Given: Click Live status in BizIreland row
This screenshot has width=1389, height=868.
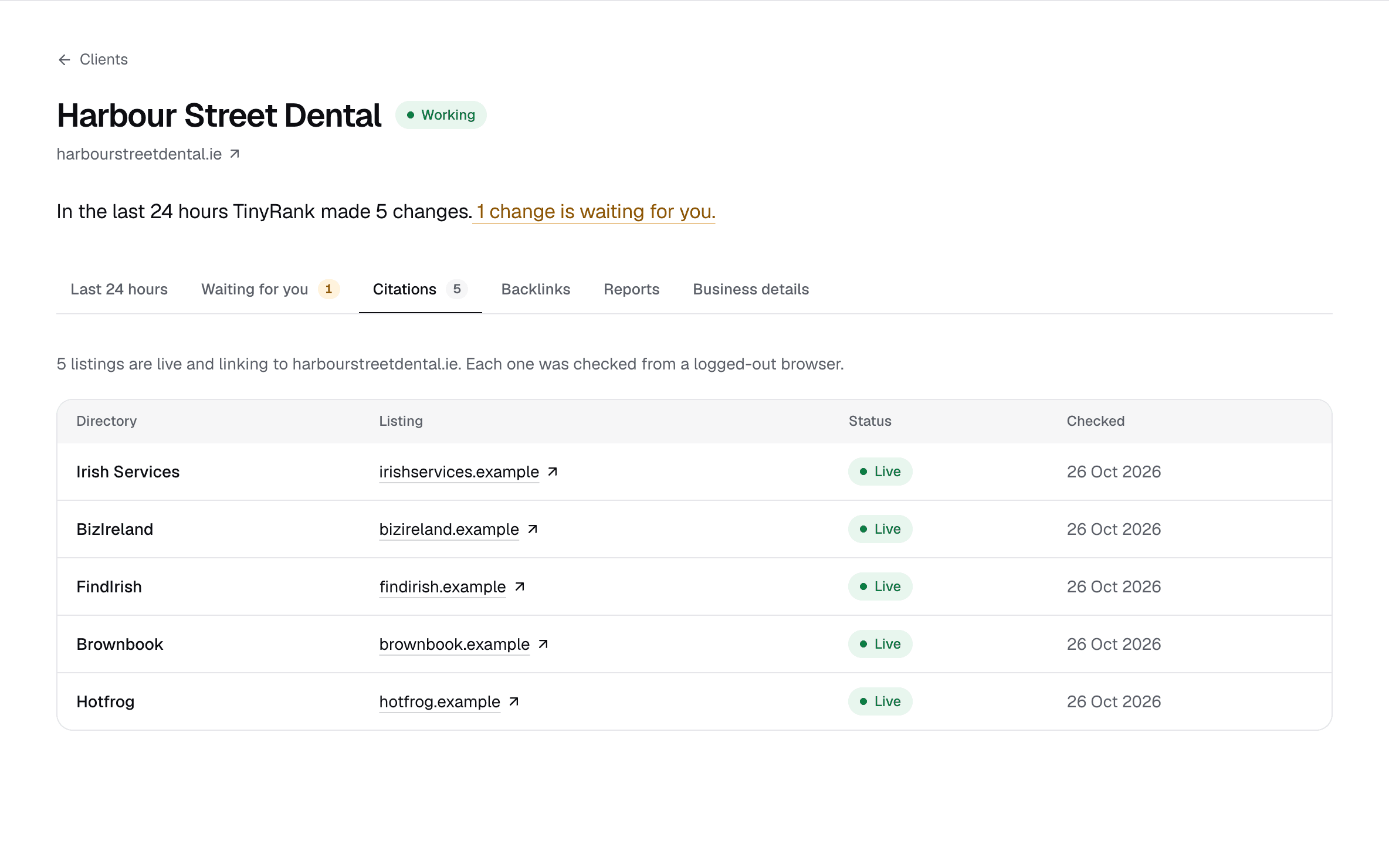Looking at the screenshot, I should tap(880, 529).
